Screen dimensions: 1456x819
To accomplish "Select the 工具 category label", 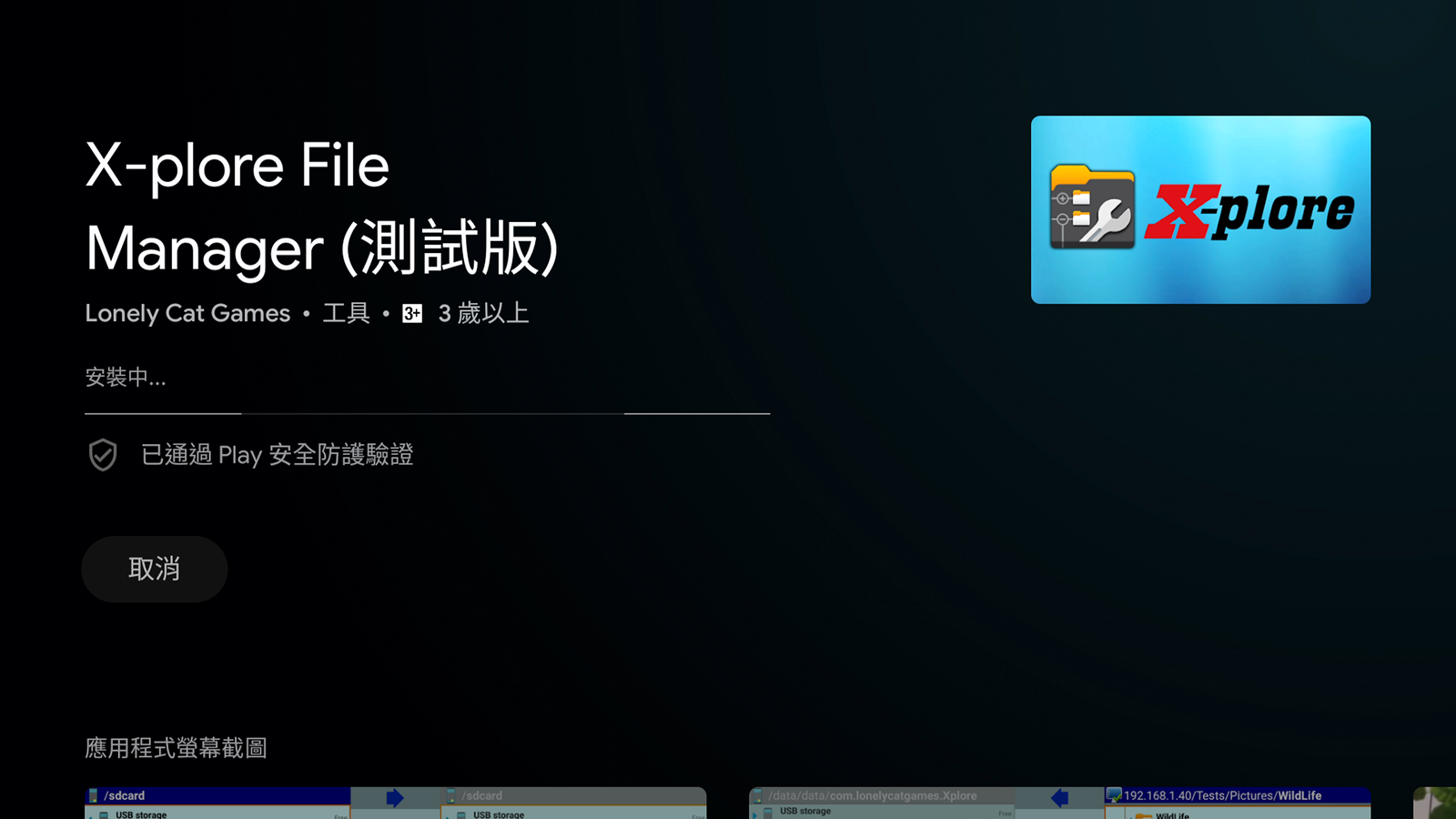I will pyautogui.click(x=346, y=313).
